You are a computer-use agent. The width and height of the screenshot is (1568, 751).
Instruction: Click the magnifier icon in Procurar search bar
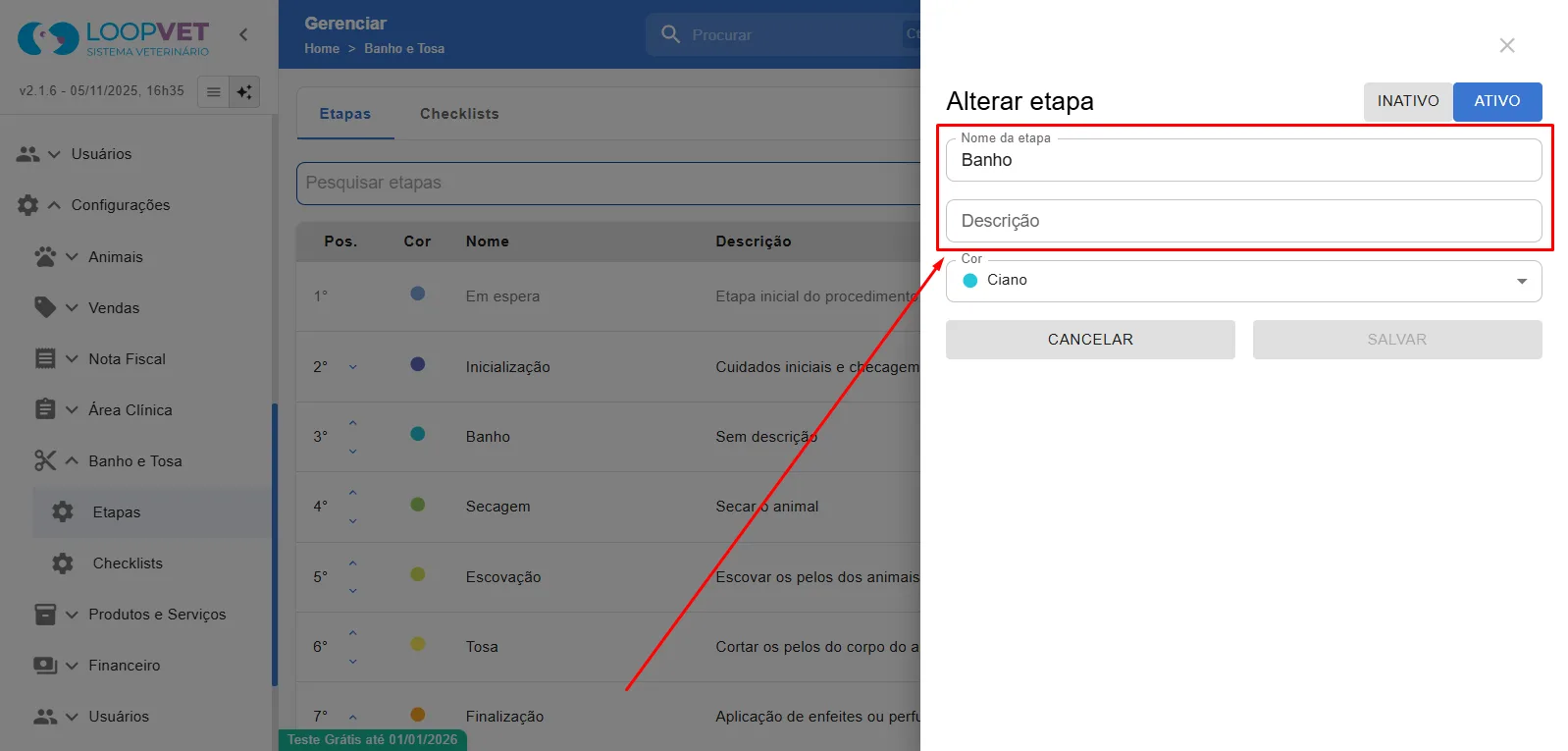click(x=671, y=34)
